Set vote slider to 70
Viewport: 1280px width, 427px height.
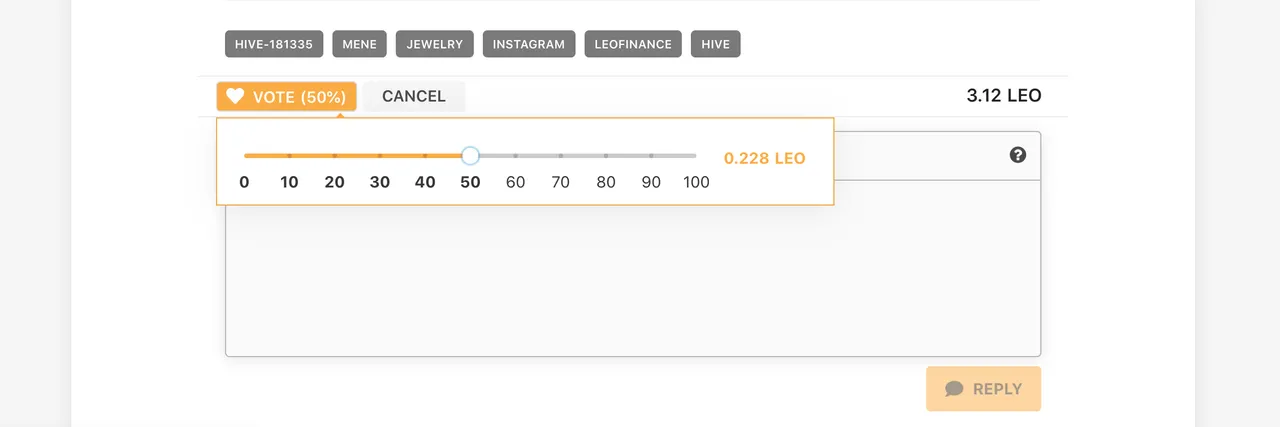pyautogui.click(x=561, y=156)
